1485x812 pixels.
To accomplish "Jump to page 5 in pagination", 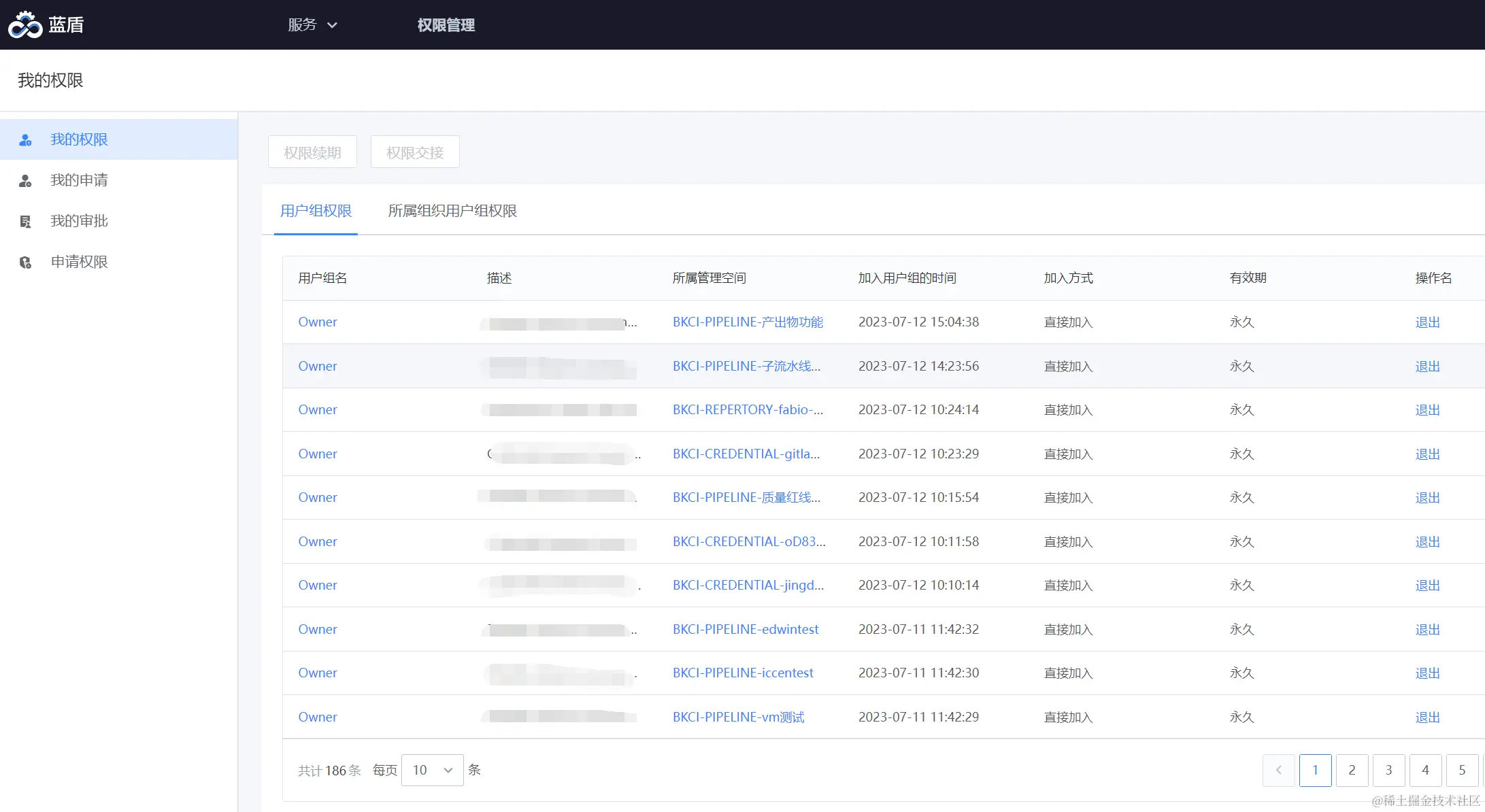I will pyautogui.click(x=1462, y=770).
